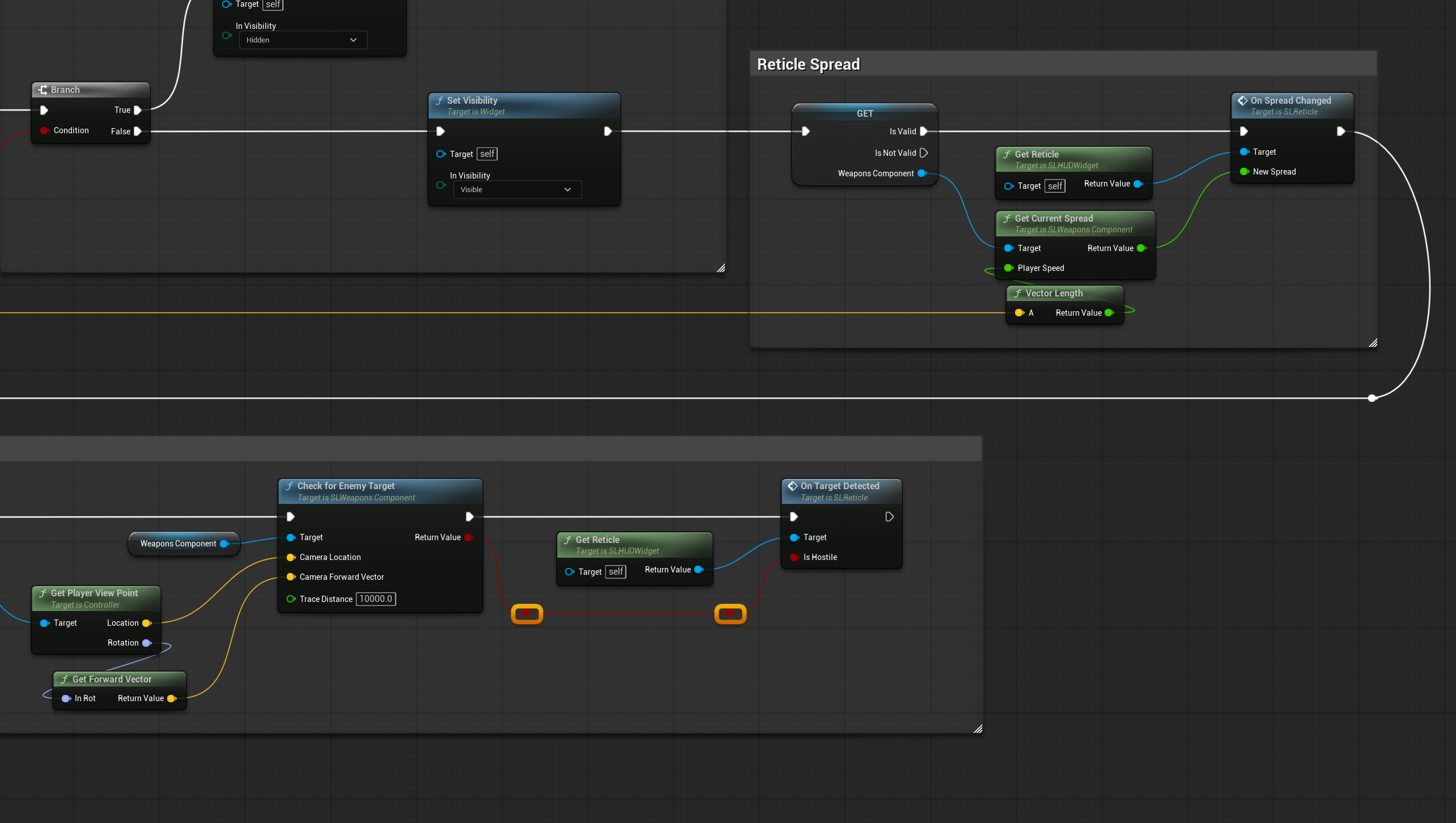Click the Branch node's False execution pin
The height and width of the screenshot is (823, 1456).
(137, 131)
